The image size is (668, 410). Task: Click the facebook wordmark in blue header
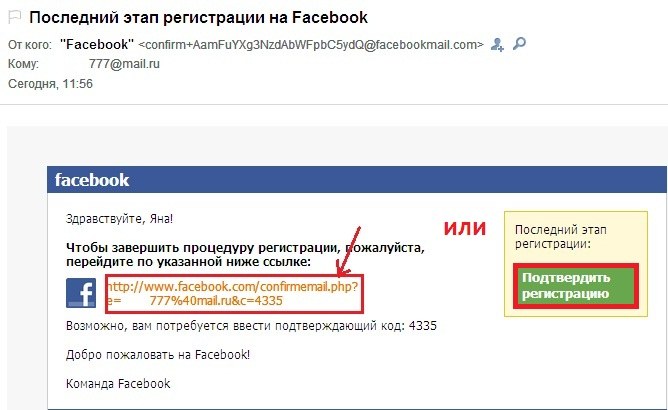pyautogui.click(x=92, y=180)
